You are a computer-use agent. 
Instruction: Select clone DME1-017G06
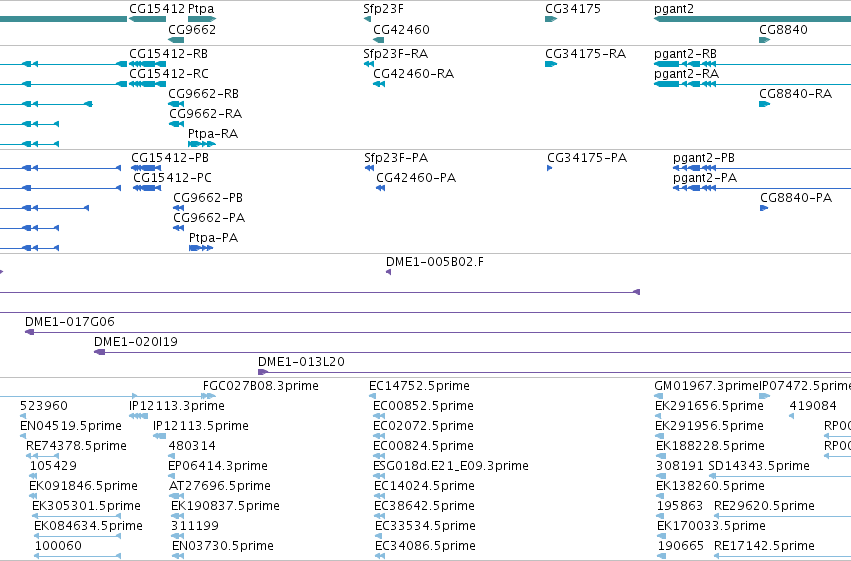(70, 322)
